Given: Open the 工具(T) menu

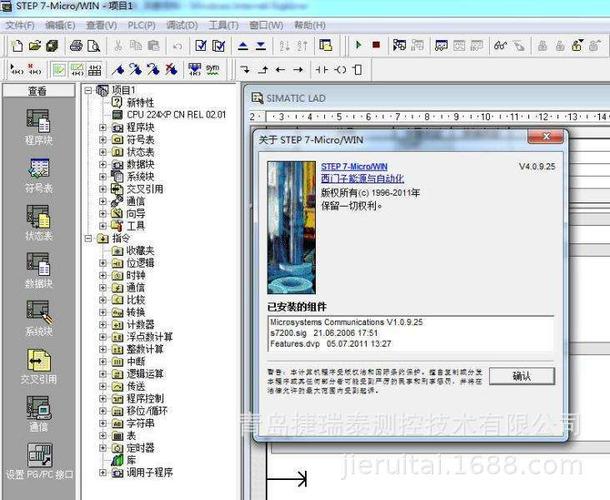Looking at the screenshot, I should (x=223, y=26).
